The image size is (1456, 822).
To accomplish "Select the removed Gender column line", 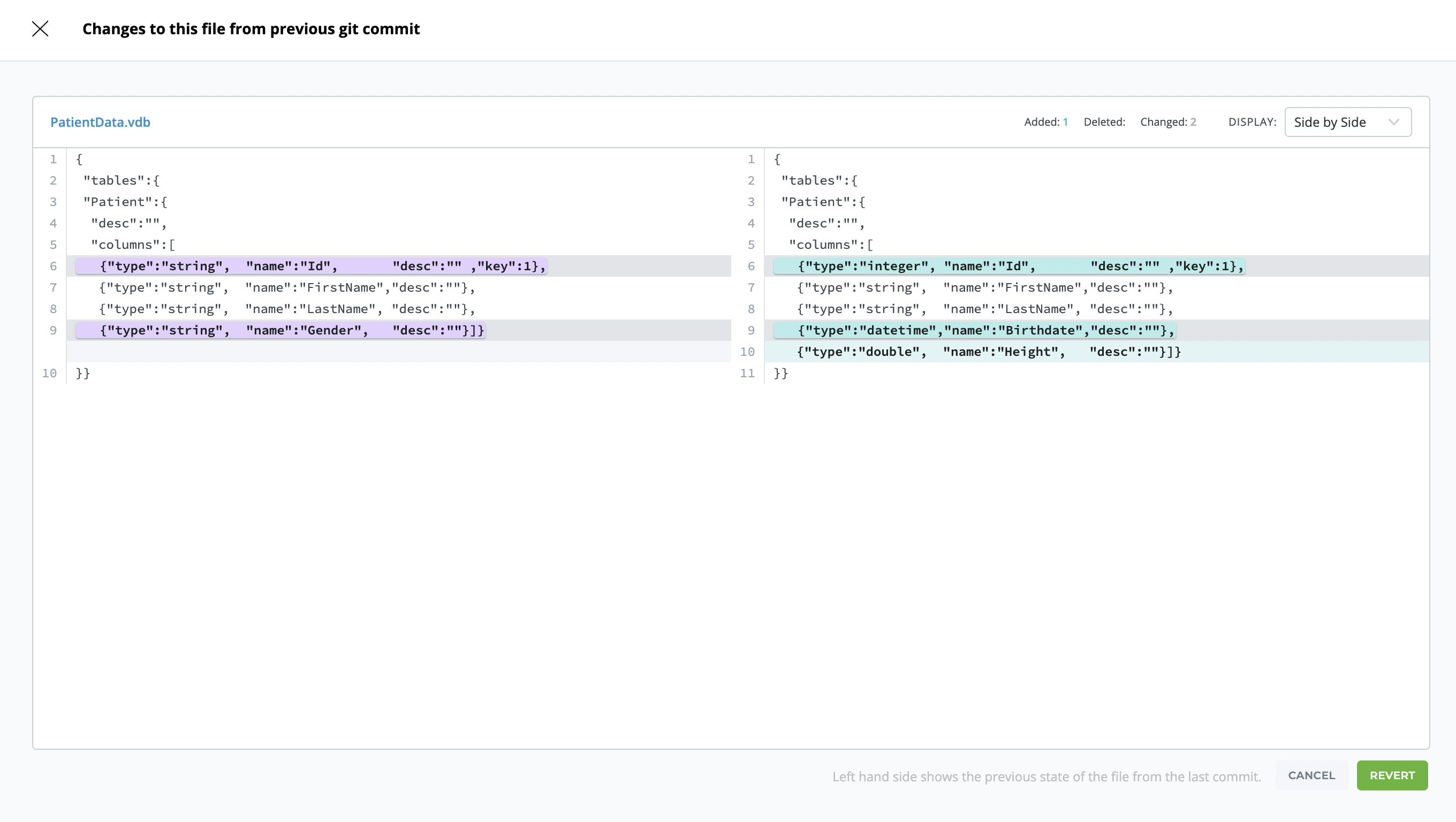I will (281, 331).
